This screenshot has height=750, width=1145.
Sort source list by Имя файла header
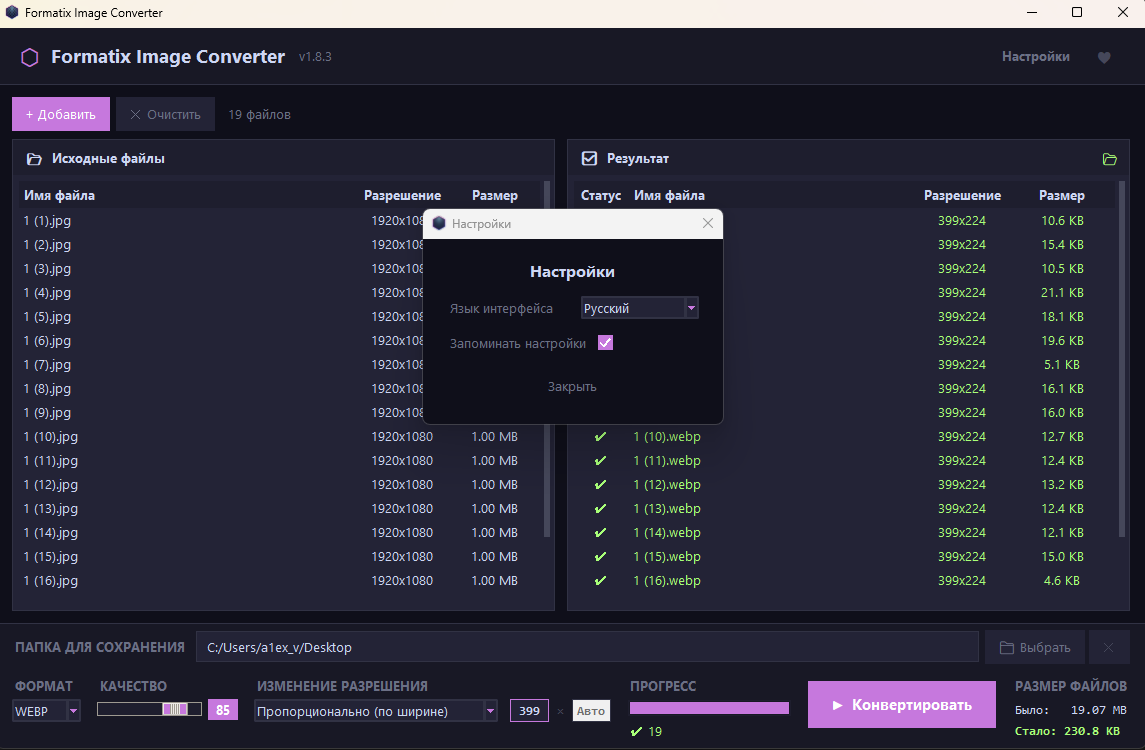point(59,196)
